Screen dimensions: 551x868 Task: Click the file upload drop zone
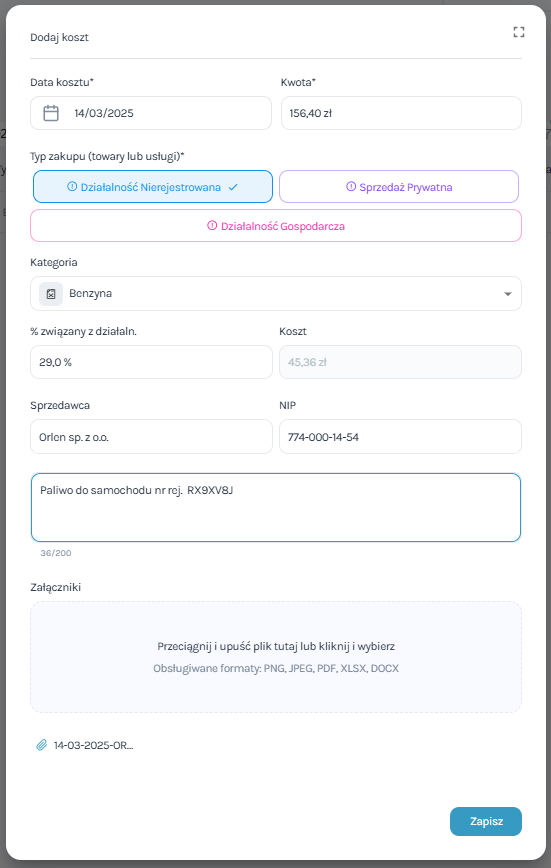pos(276,657)
